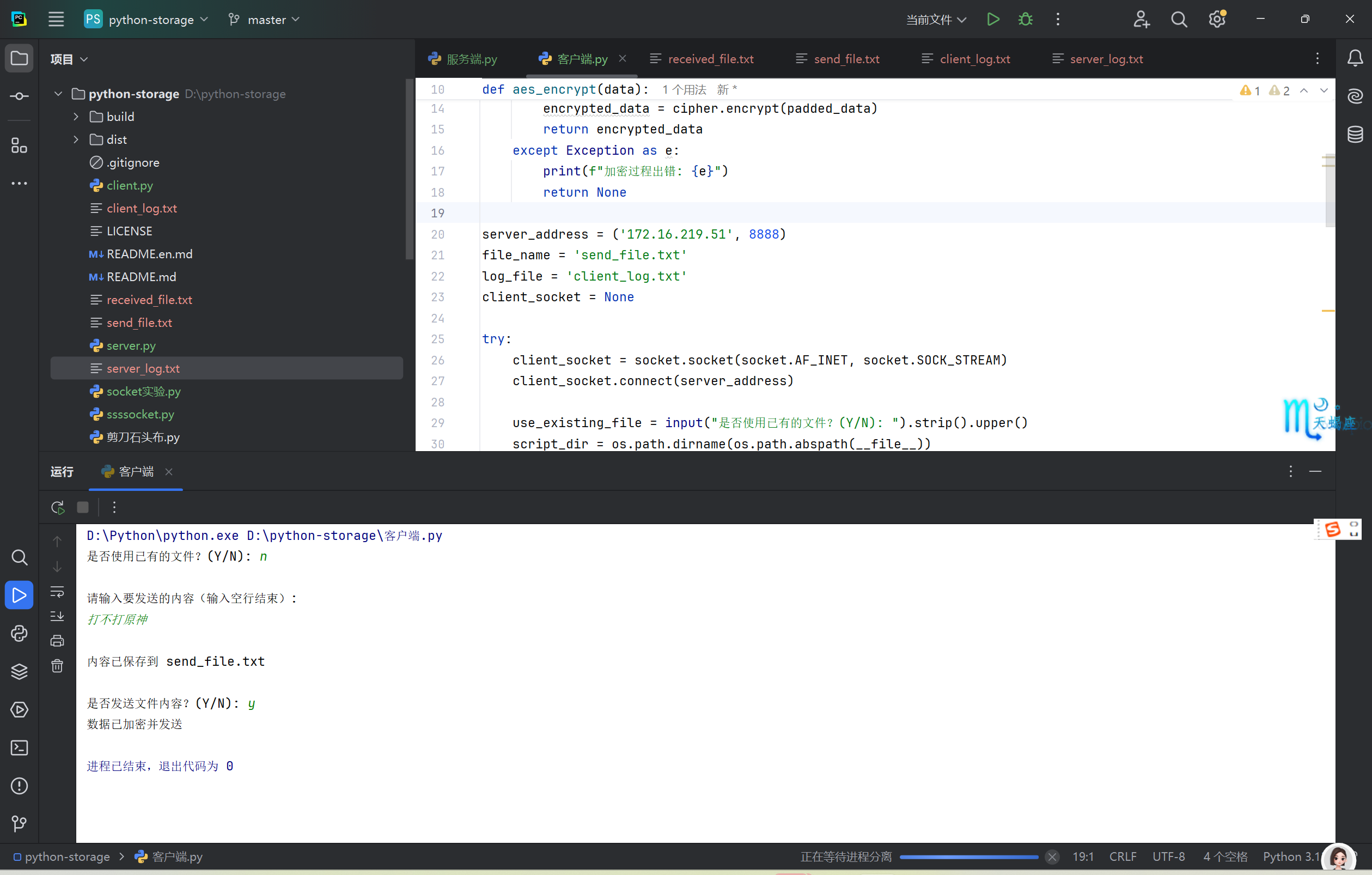This screenshot has height=875, width=1372.
Task: Cancel the 正在等待进程分离 progress bar task
Action: click(1052, 856)
